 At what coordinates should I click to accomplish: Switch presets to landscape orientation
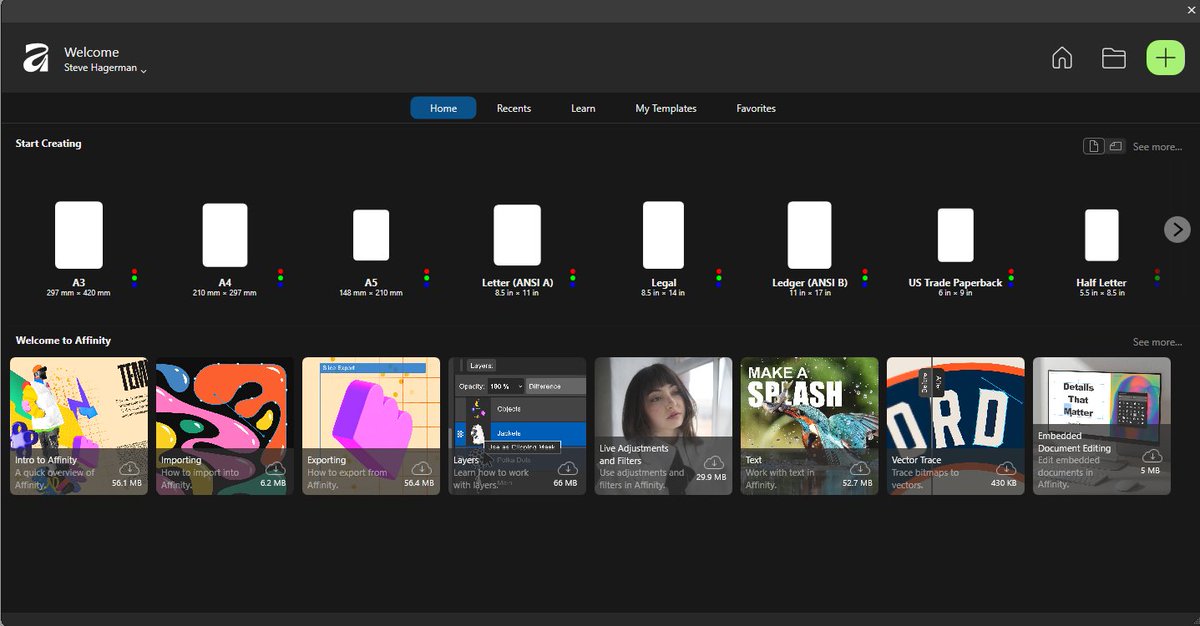1116,146
